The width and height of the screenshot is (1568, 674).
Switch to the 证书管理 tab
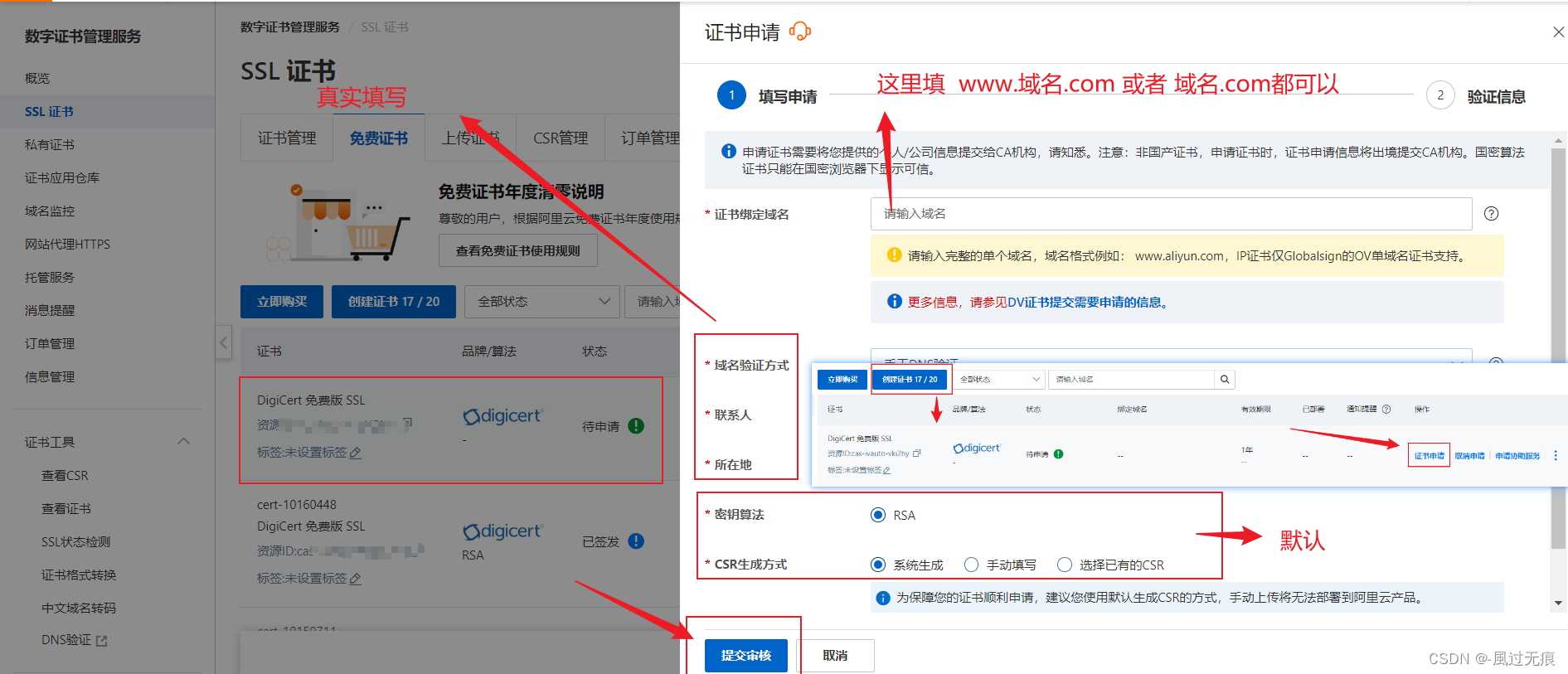pyautogui.click(x=287, y=138)
